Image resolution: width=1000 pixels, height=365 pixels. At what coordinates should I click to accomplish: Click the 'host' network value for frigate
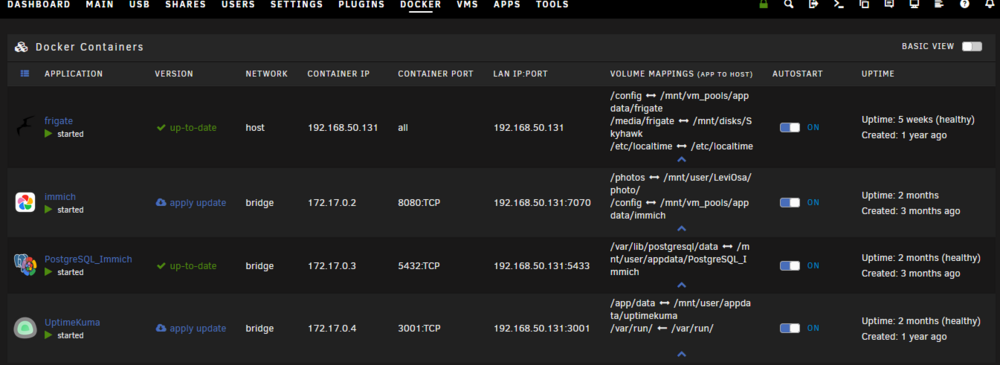click(x=255, y=128)
